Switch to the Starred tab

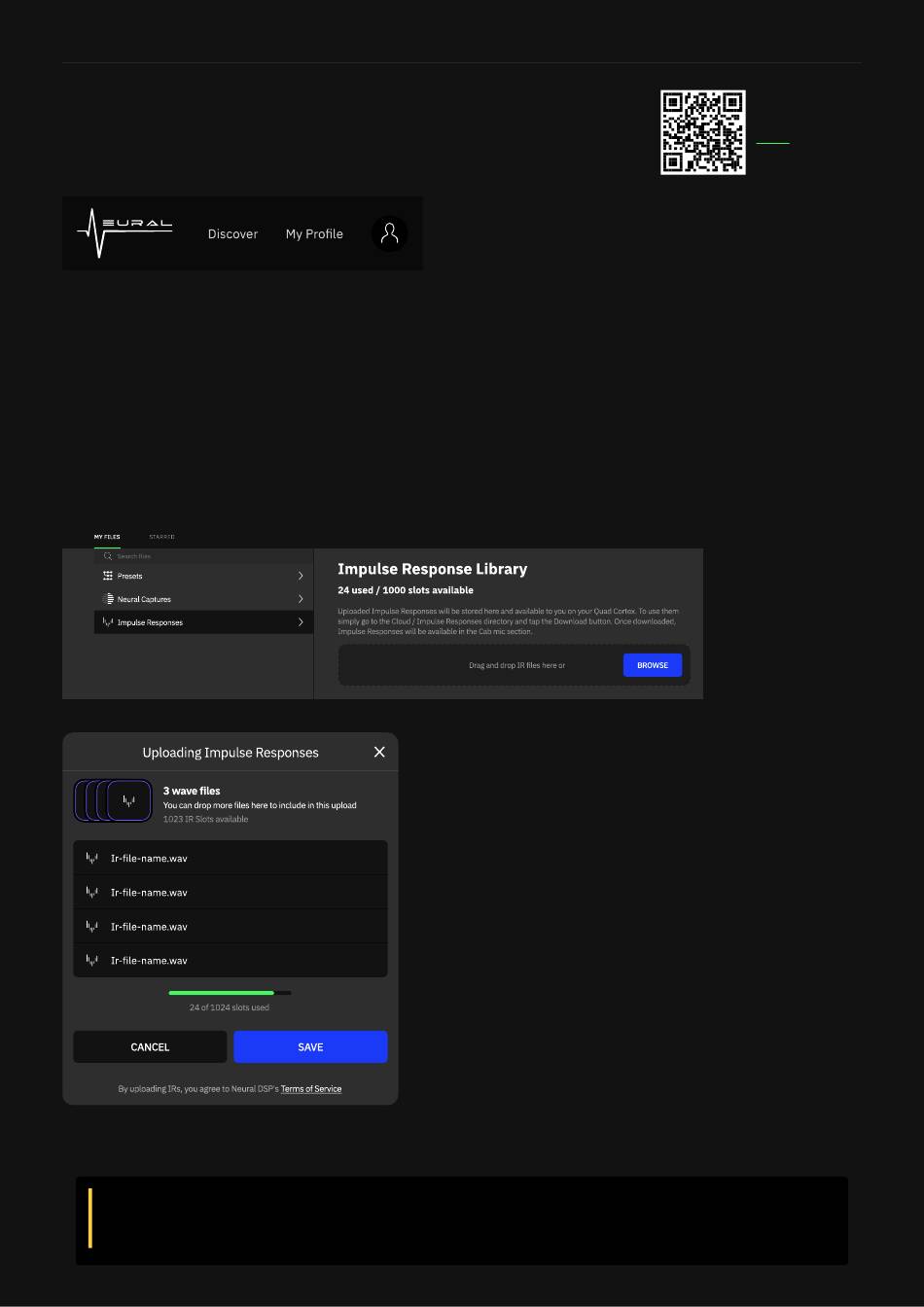coord(161,537)
